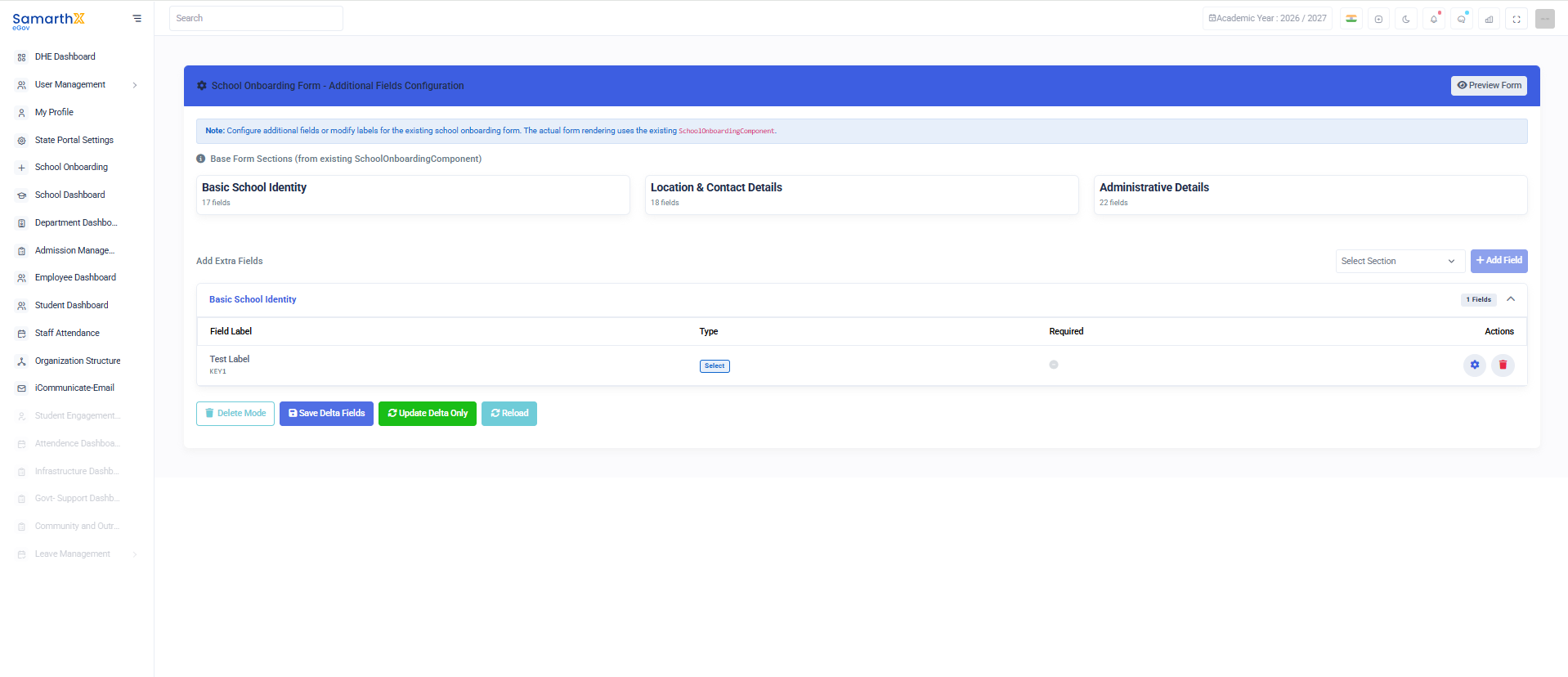1568x677 pixels.
Task: Click the bar chart icon in header
Action: tap(1490, 19)
